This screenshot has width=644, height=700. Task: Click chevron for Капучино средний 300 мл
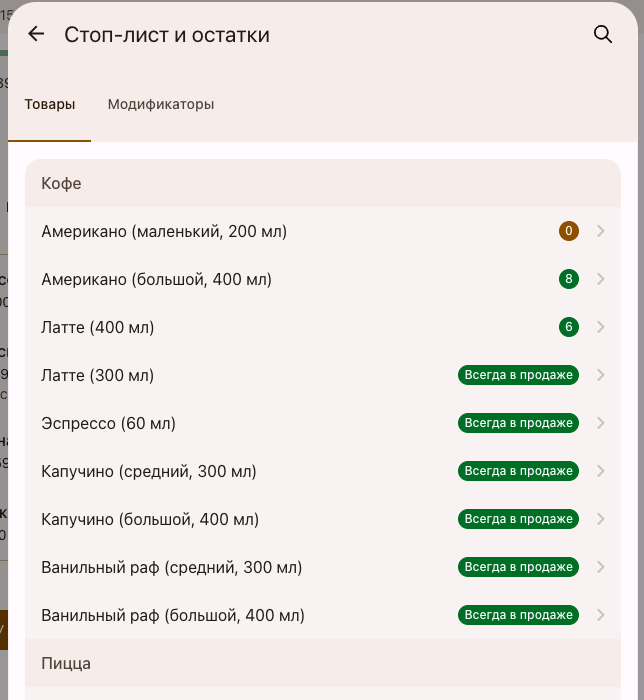coord(601,471)
